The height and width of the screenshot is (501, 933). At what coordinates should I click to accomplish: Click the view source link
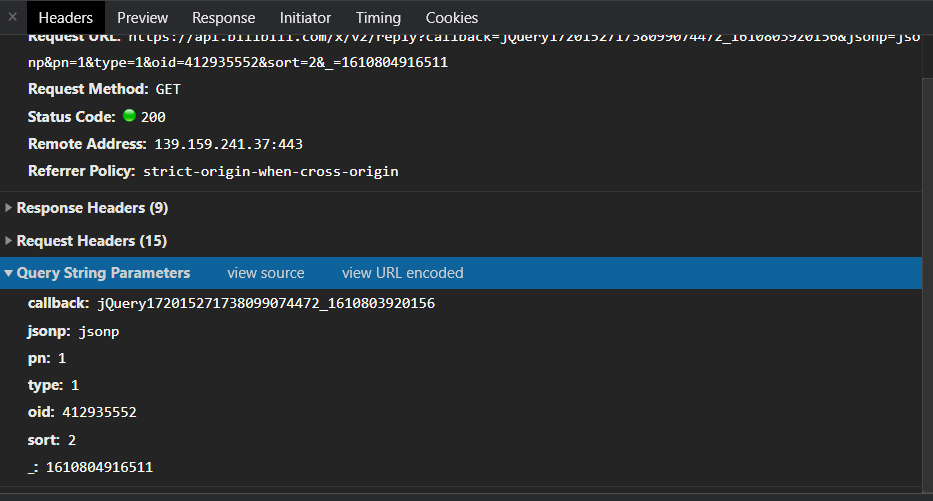pyautogui.click(x=266, y=273)
